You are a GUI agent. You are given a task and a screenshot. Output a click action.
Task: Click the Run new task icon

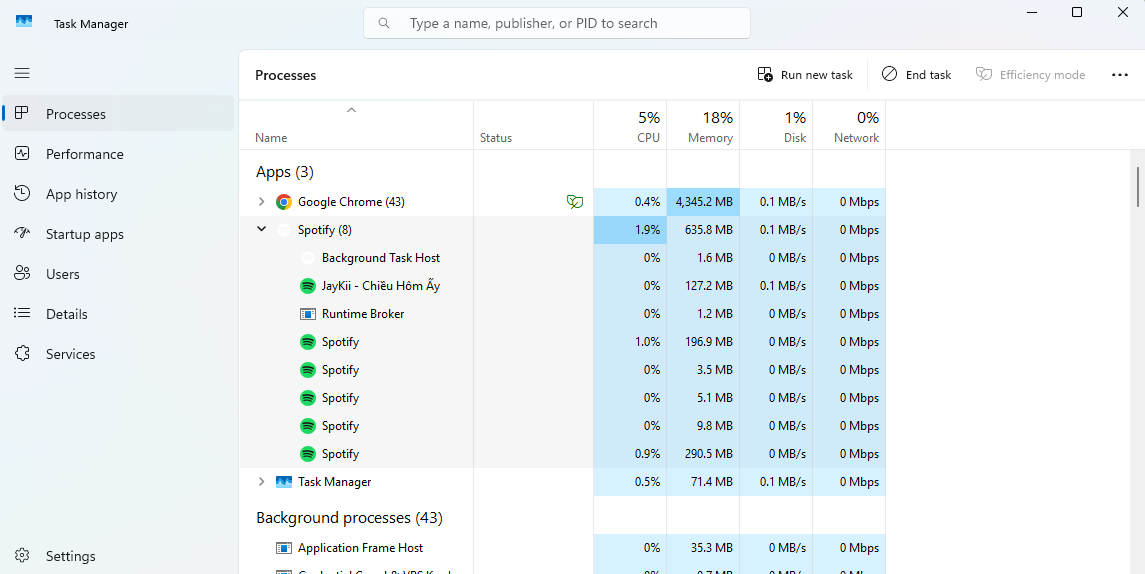[765, 74]
